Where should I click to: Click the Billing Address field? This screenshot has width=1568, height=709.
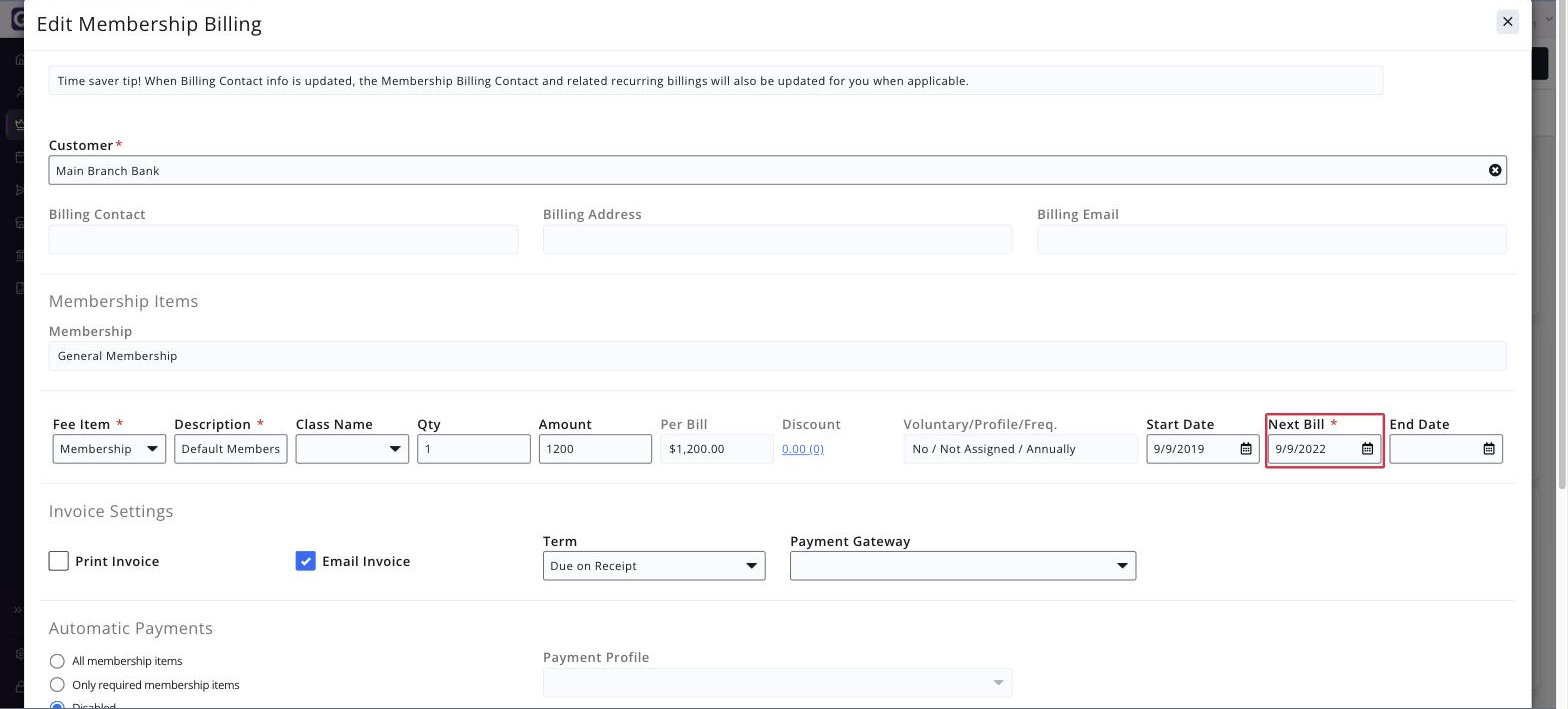point(777,239)
